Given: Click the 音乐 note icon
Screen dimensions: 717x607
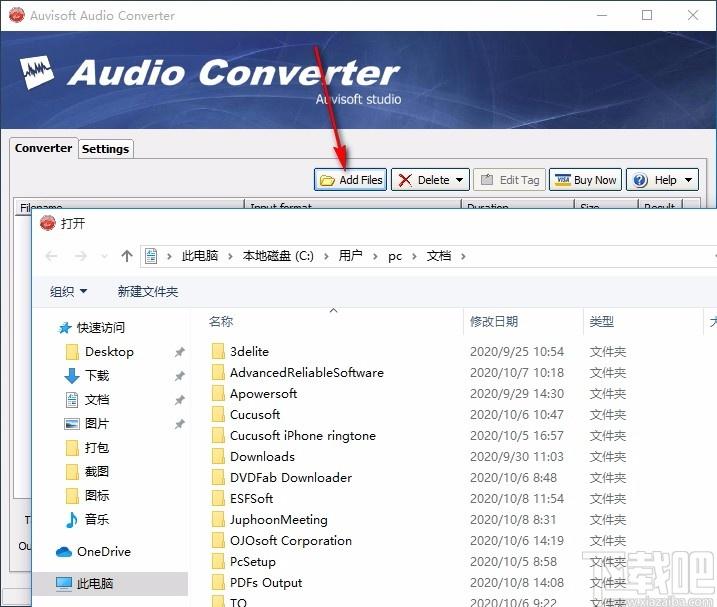Looking at the screenshot, I should coord(71,520).
